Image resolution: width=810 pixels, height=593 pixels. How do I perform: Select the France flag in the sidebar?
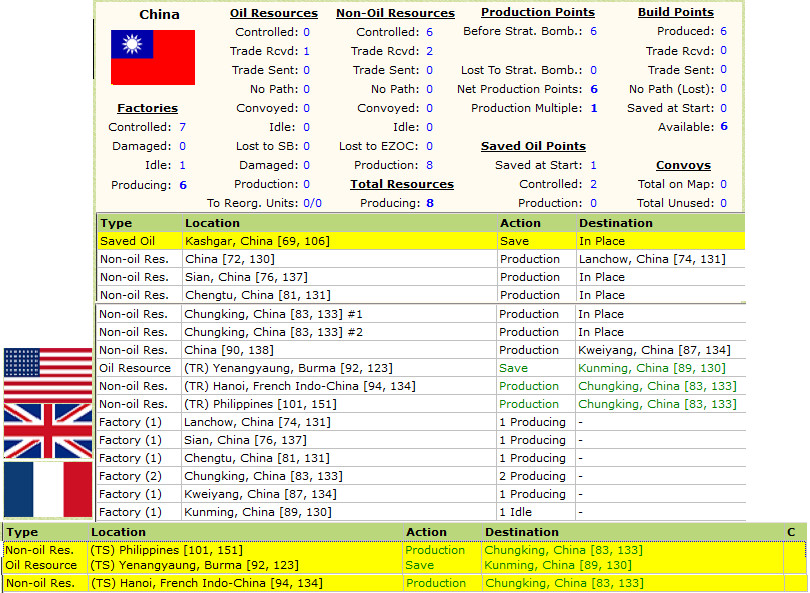click(x=47, y=491)
